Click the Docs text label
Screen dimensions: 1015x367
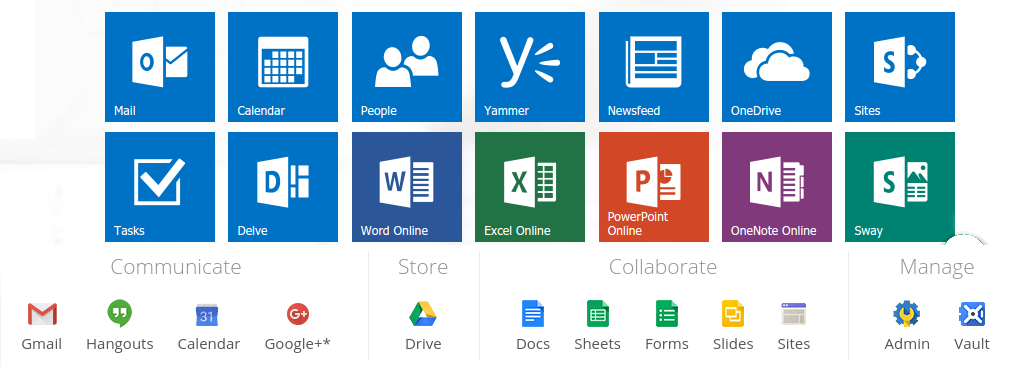(533, 344)
